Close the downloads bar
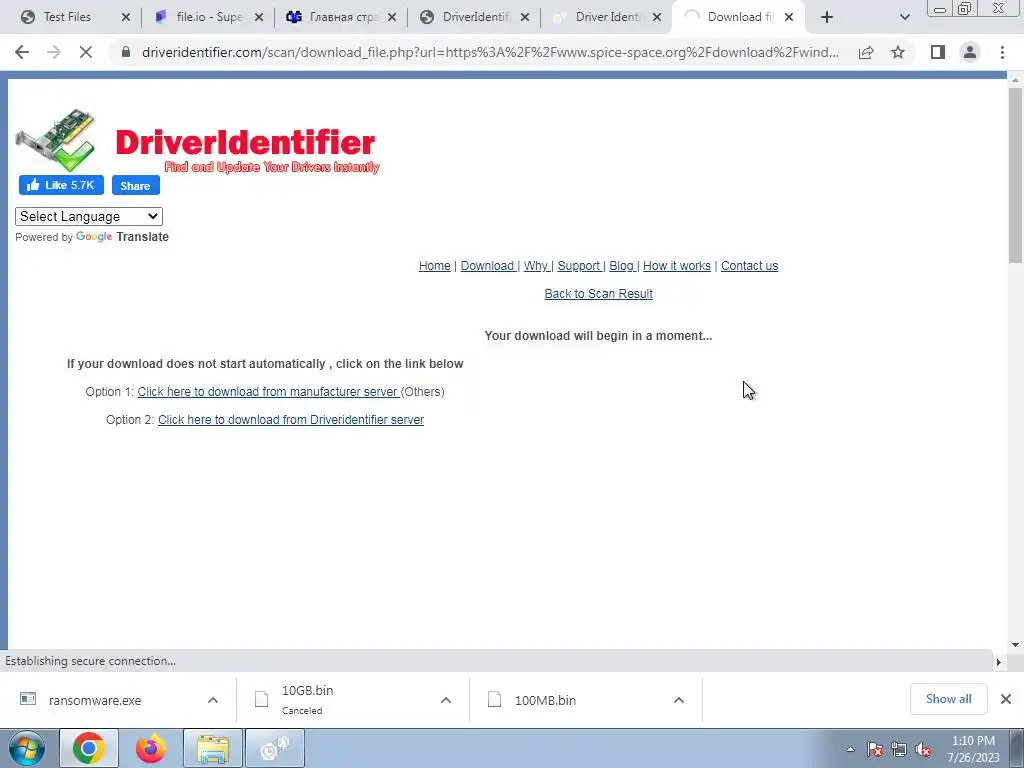1024x768 pixels. pos(1006,699)
